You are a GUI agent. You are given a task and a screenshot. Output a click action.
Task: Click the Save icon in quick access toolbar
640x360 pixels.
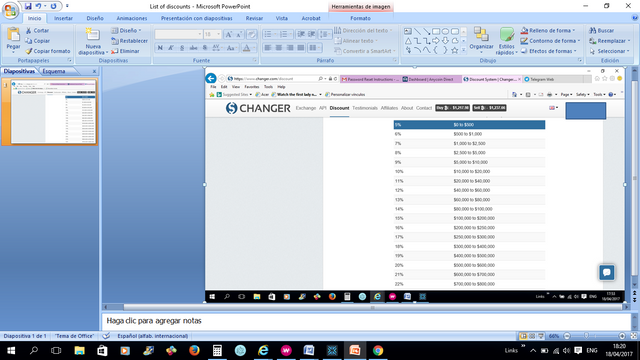tap(28, 6)
